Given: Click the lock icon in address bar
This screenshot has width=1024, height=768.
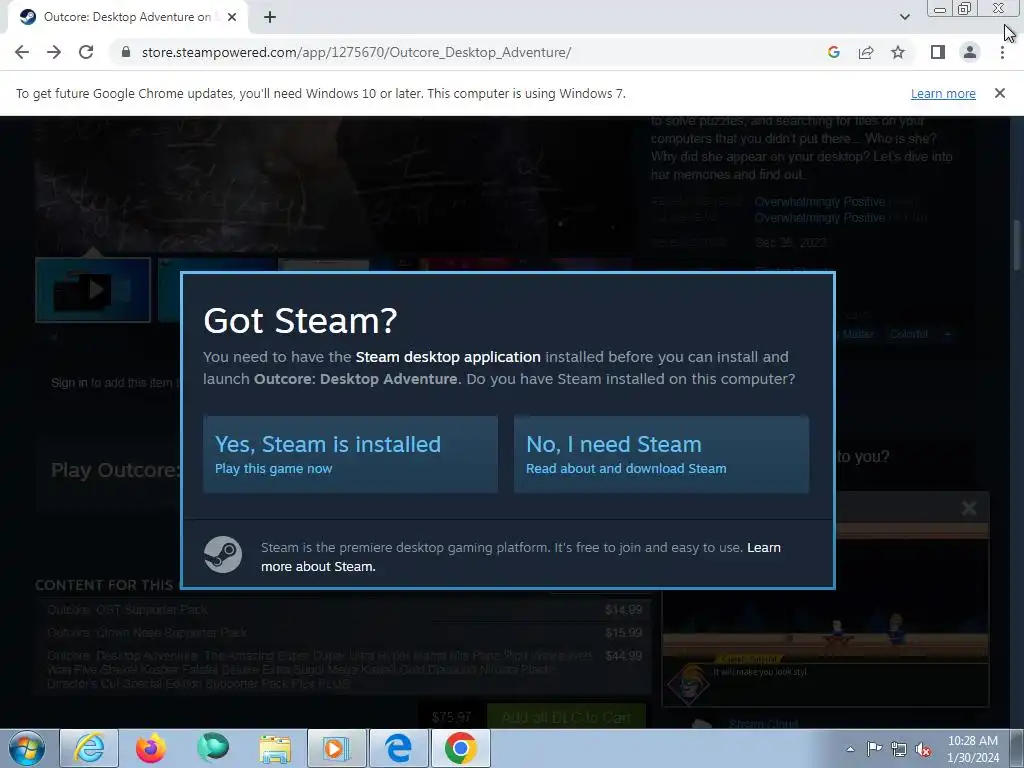Looking at the screenshot, I should 125,52.
